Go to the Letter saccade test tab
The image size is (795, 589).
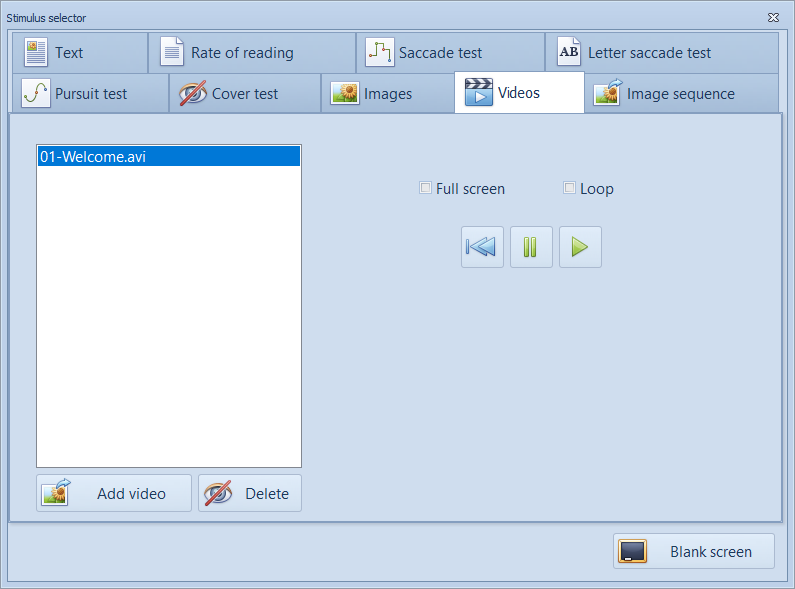649,53
